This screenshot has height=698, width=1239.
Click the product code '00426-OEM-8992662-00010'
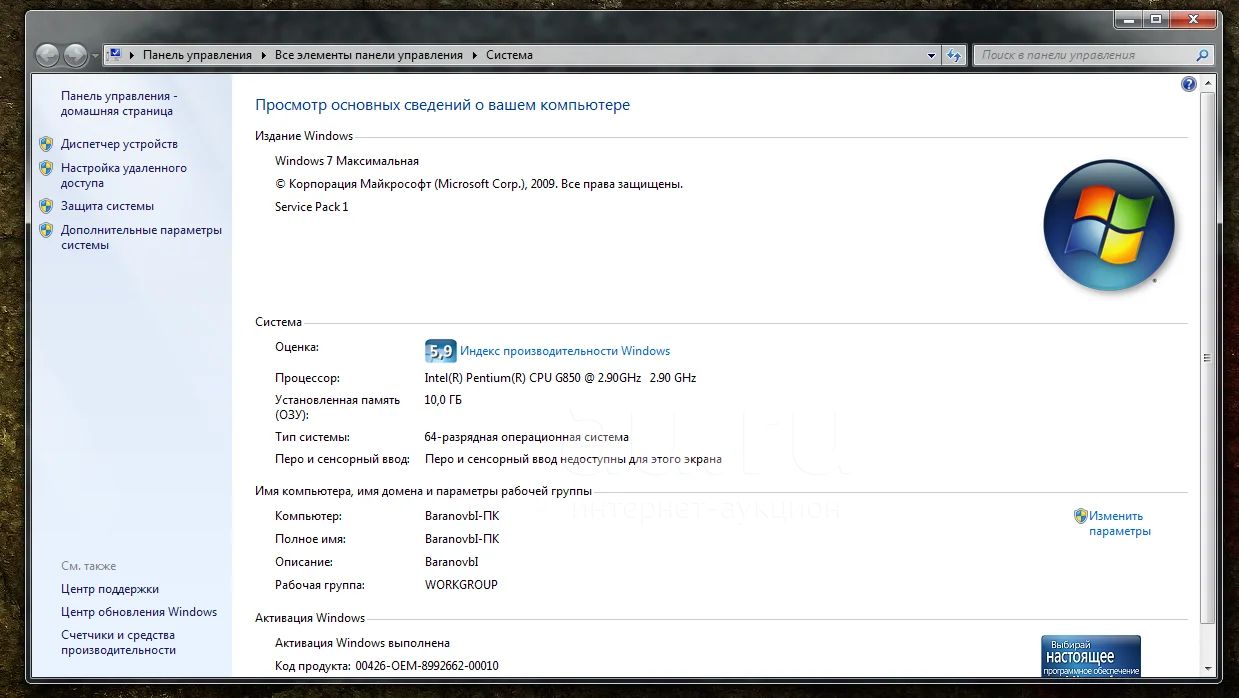(x=426, y=666)
